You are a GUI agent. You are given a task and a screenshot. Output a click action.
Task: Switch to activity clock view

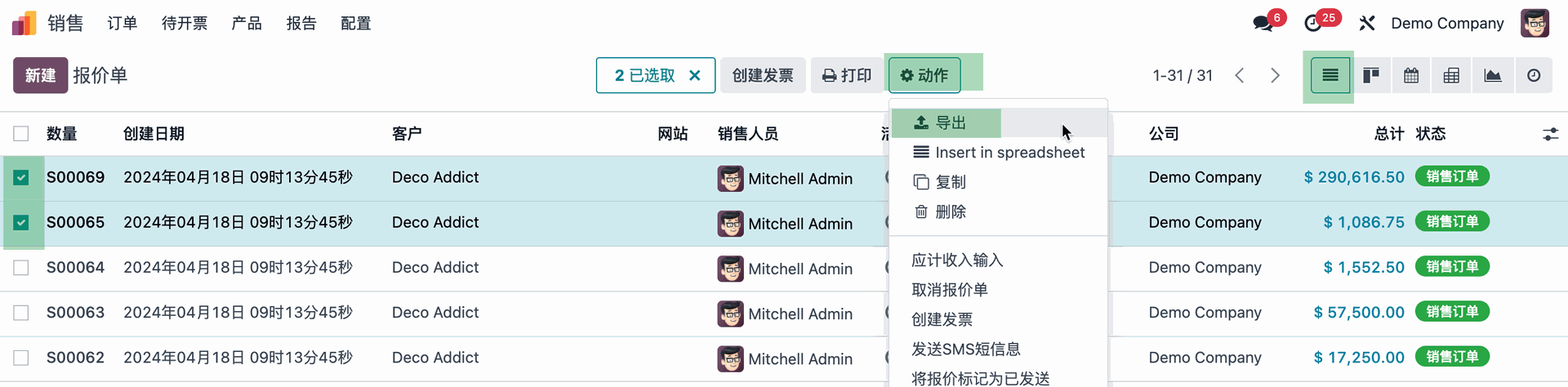(x=1534, y=76)
